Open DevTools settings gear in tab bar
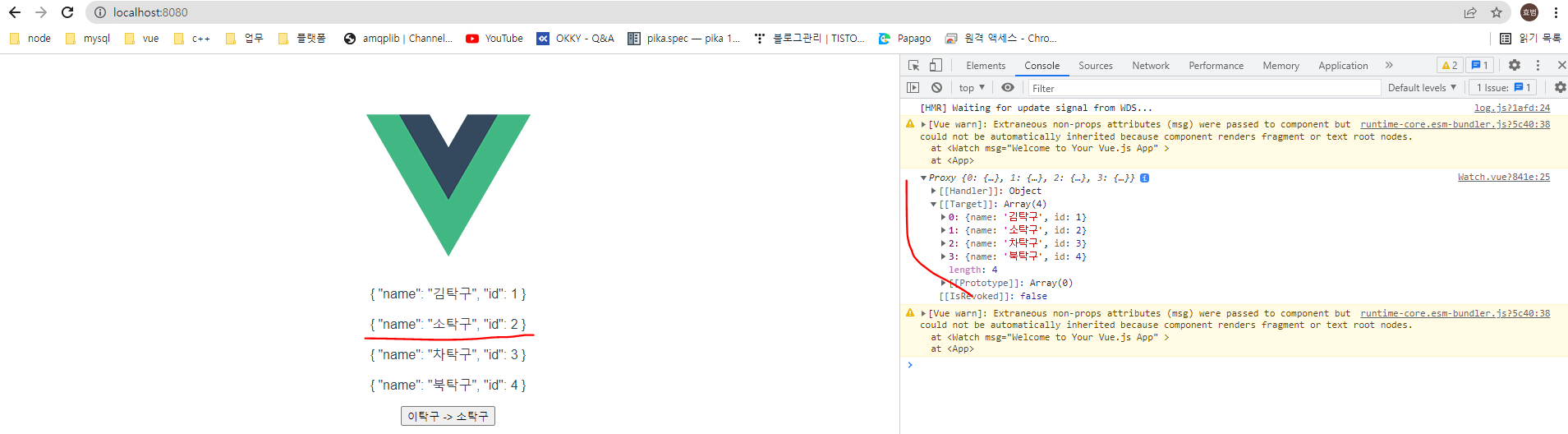 (1515, 65)
